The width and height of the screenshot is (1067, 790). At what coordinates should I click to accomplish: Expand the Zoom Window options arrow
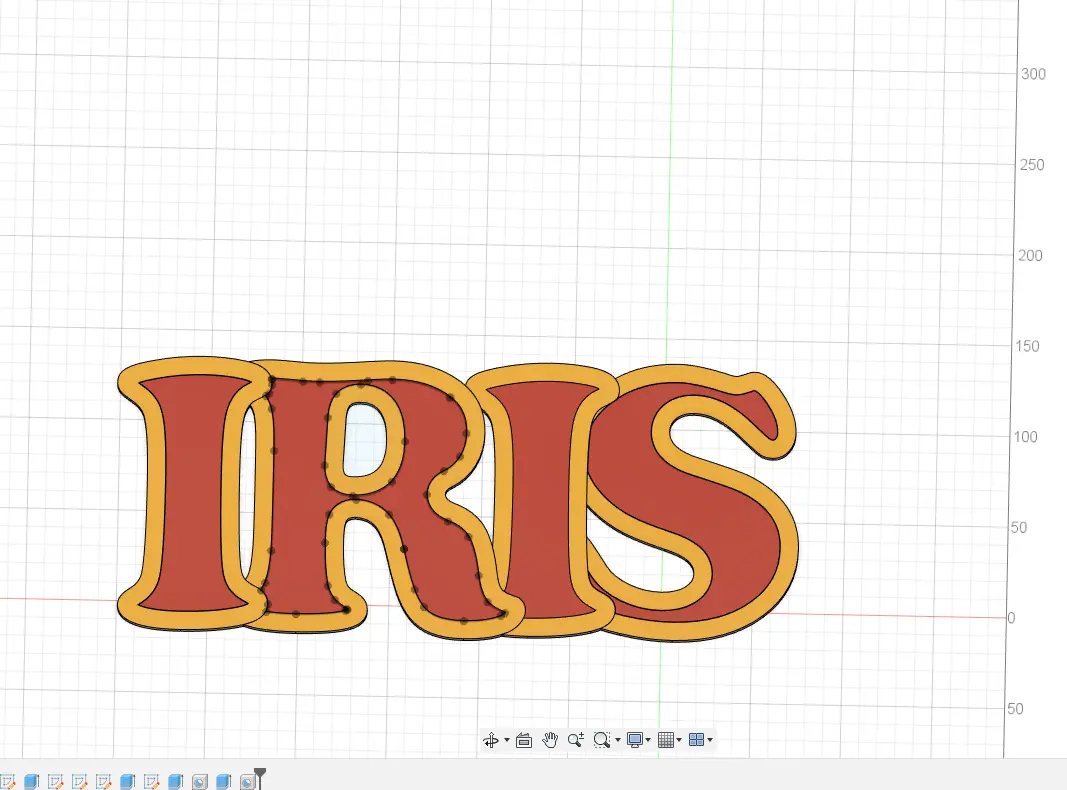618,740
